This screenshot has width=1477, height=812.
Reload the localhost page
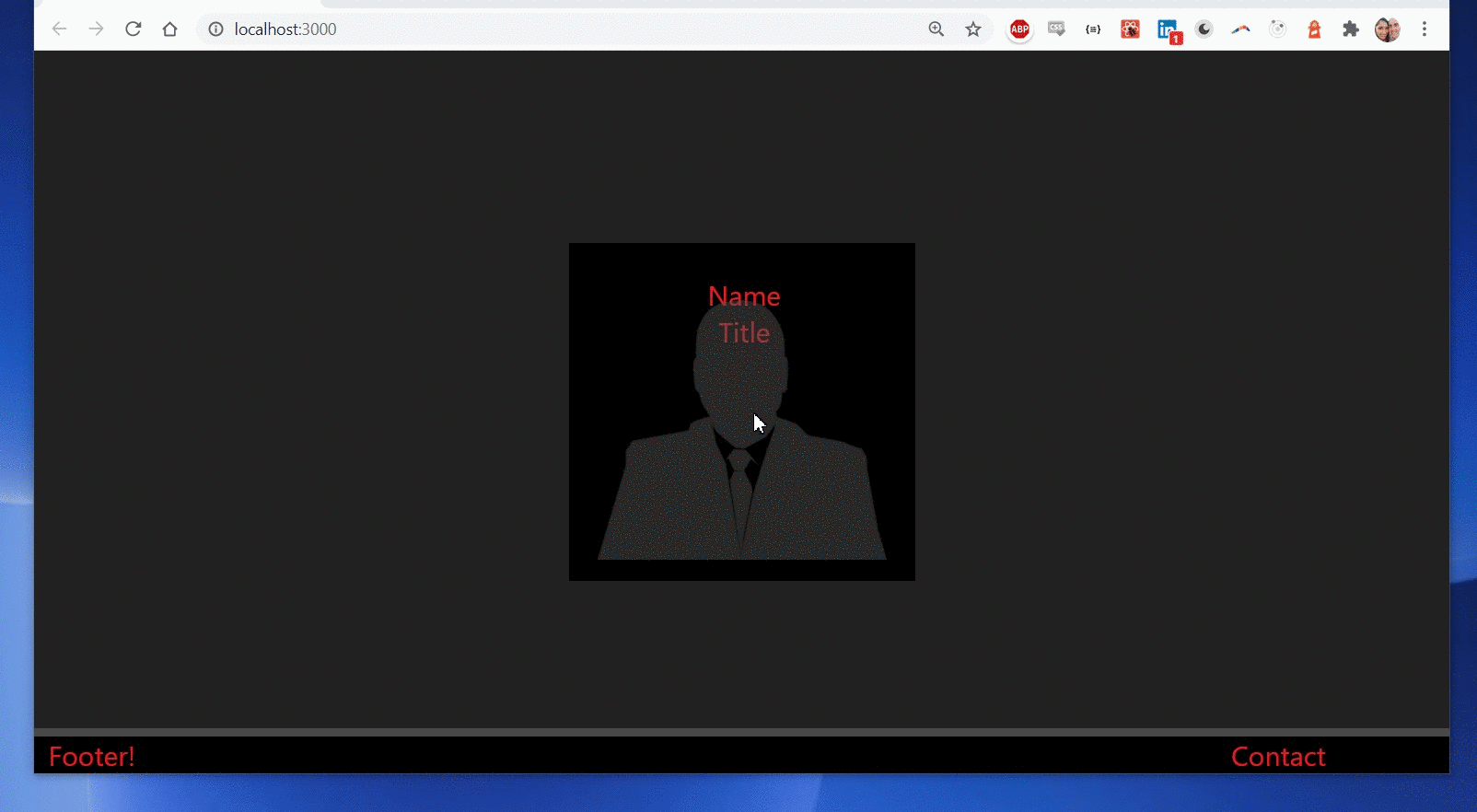point(133,29)
